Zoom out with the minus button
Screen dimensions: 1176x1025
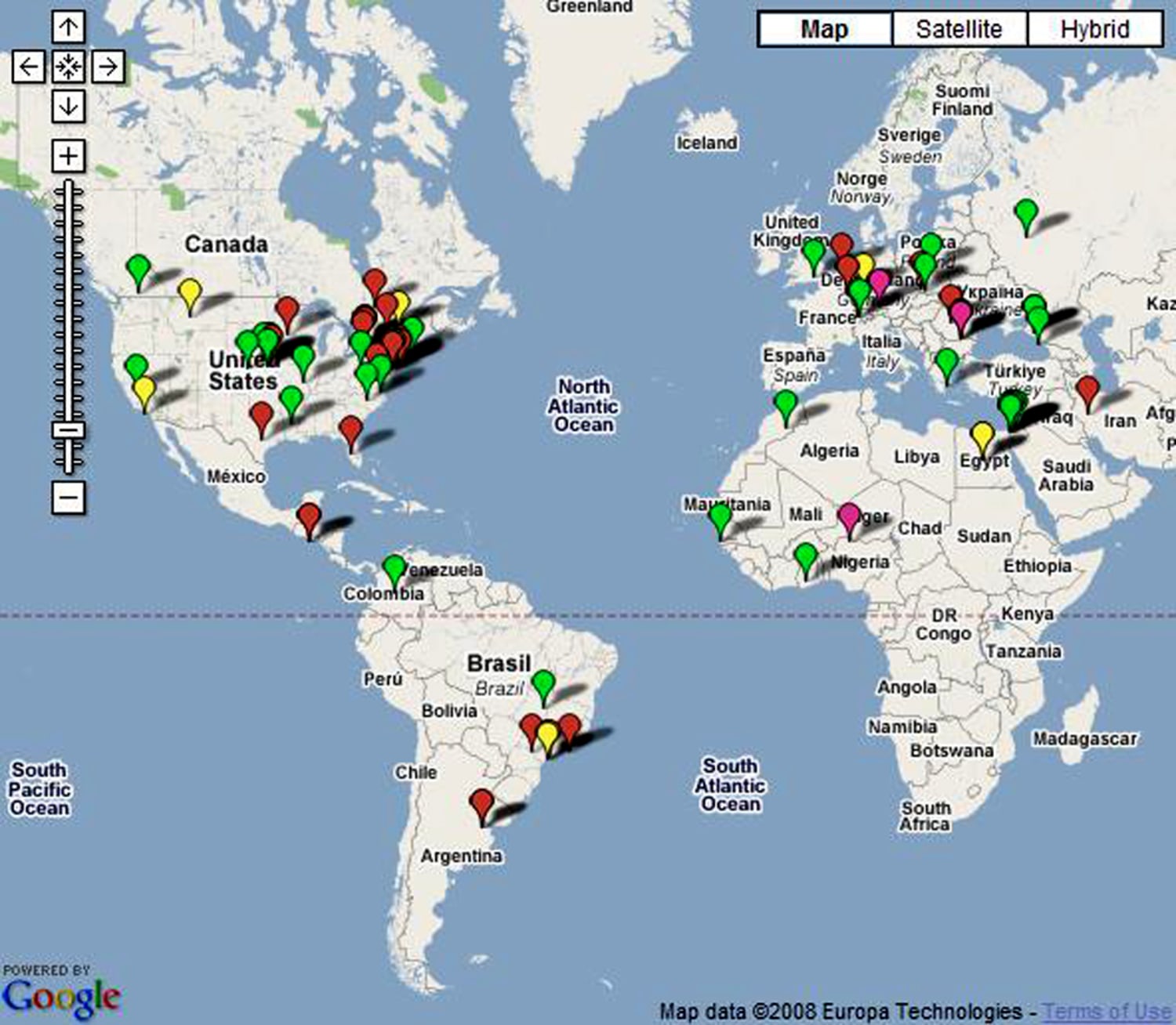coord(68,497)
